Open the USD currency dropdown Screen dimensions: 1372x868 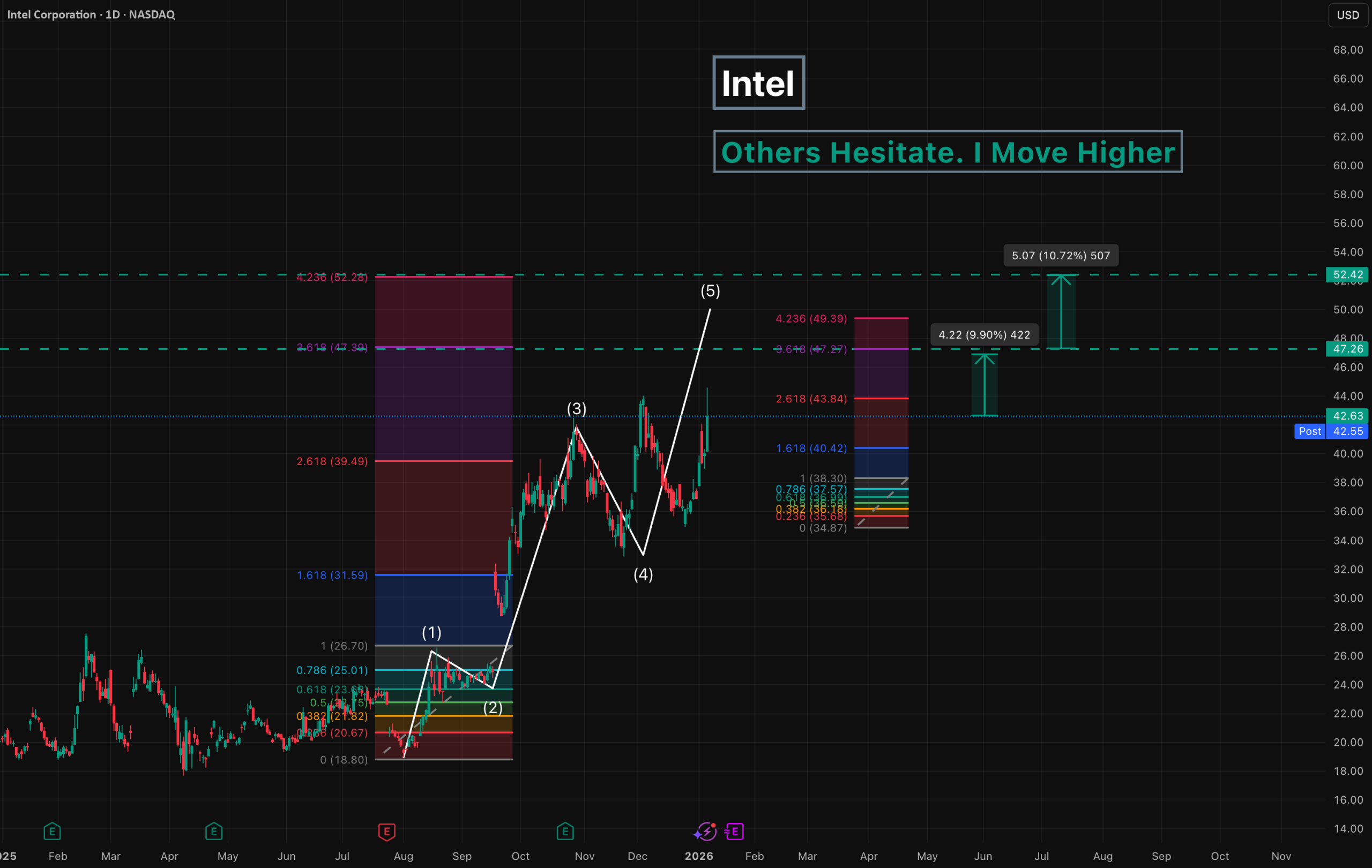tap(1347, 15)
